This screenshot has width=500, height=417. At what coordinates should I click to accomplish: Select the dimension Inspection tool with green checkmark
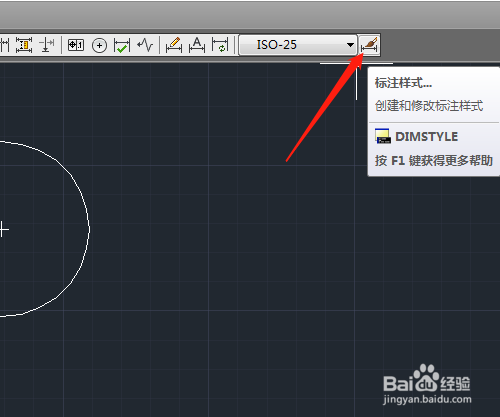122,45
